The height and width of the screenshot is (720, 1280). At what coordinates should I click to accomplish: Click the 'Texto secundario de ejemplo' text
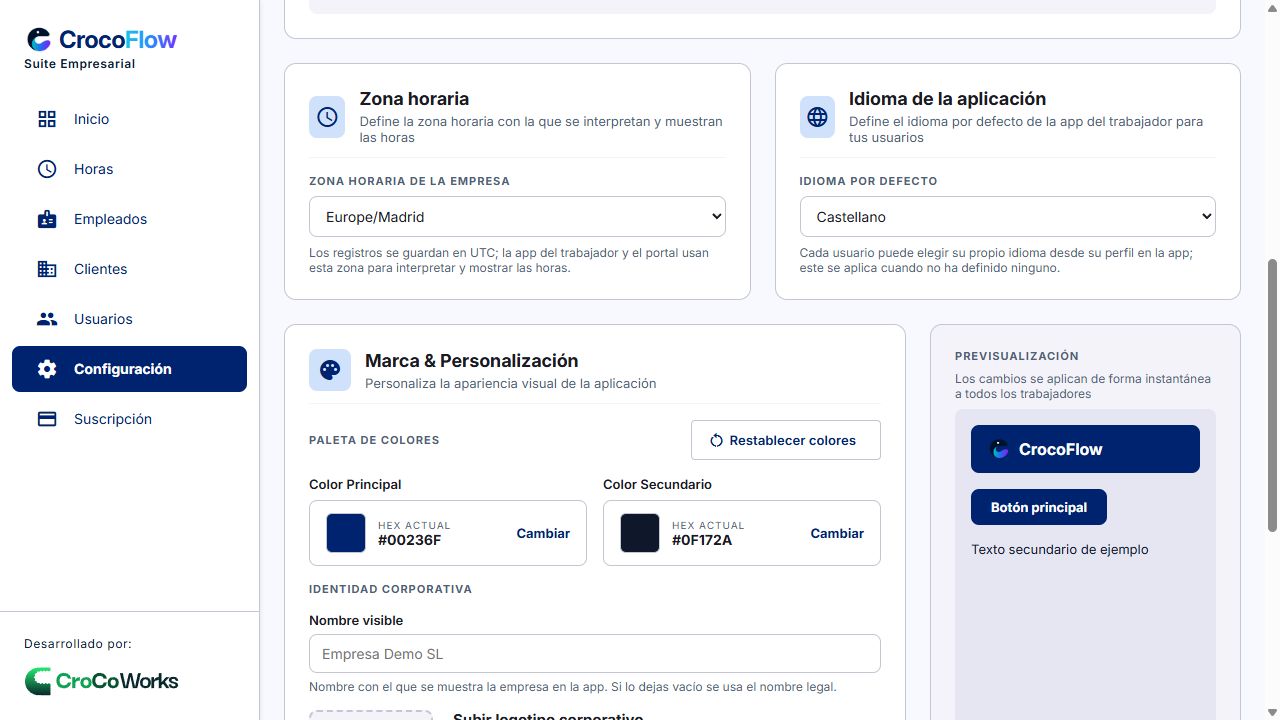[1060, 549]
